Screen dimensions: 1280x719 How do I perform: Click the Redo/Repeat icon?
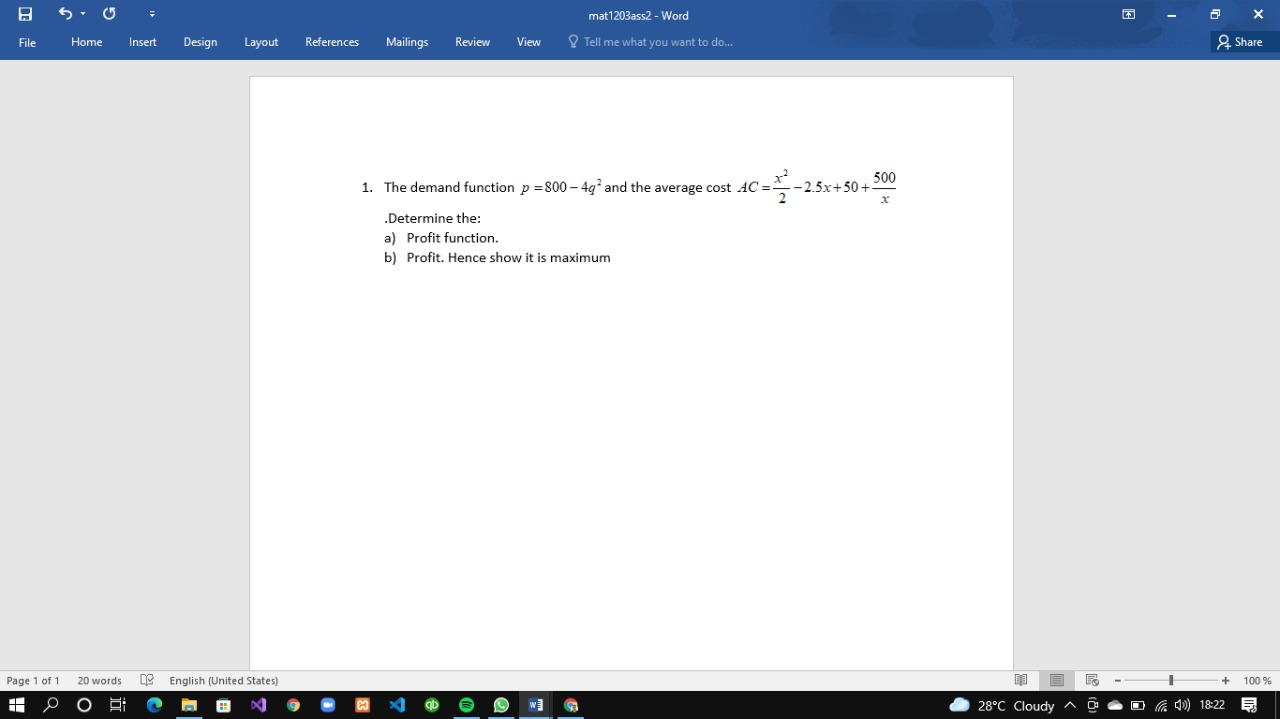coord(110,14)
